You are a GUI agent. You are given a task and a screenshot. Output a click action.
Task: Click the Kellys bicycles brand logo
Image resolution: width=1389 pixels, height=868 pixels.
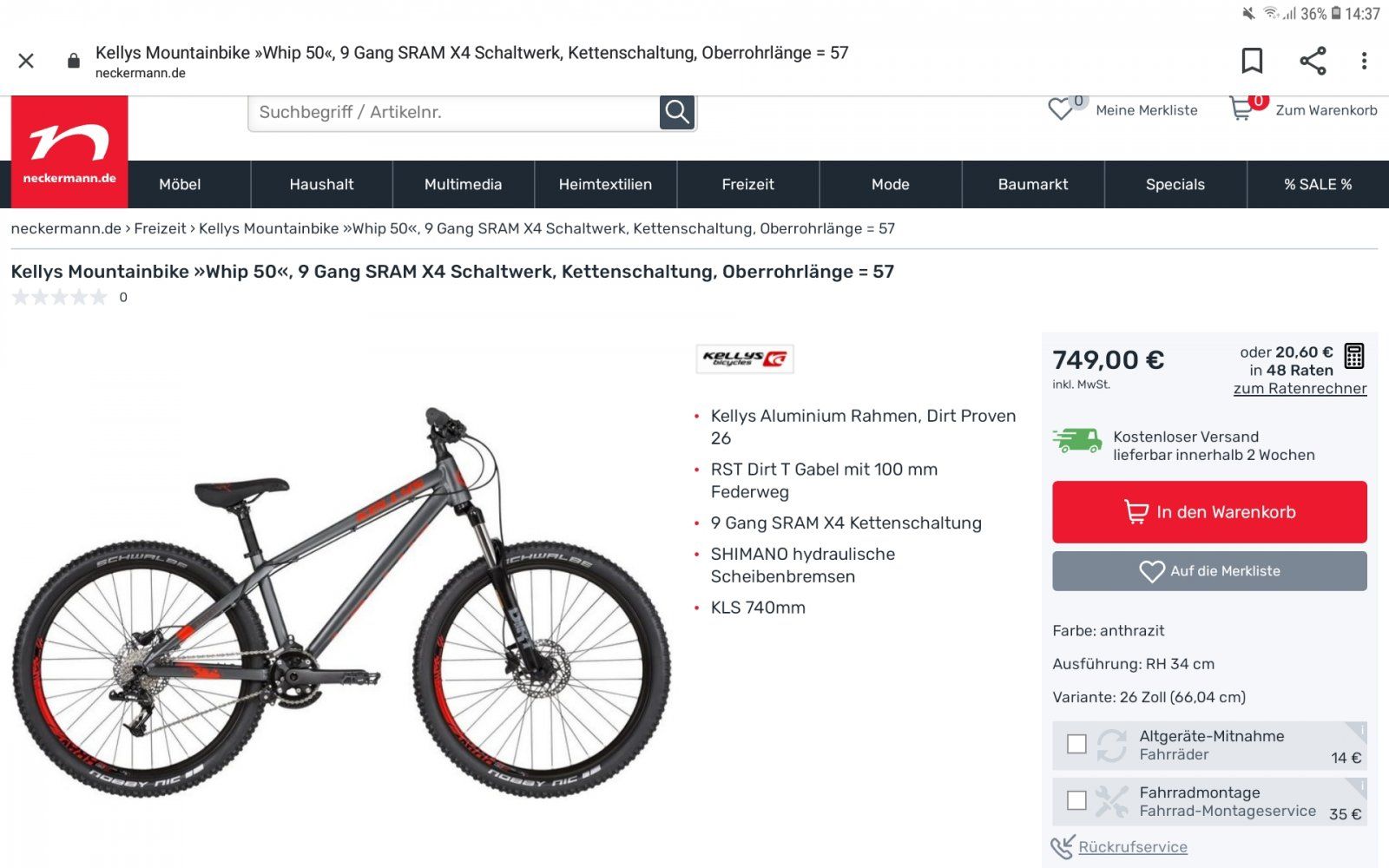click(x=745, y=358)
